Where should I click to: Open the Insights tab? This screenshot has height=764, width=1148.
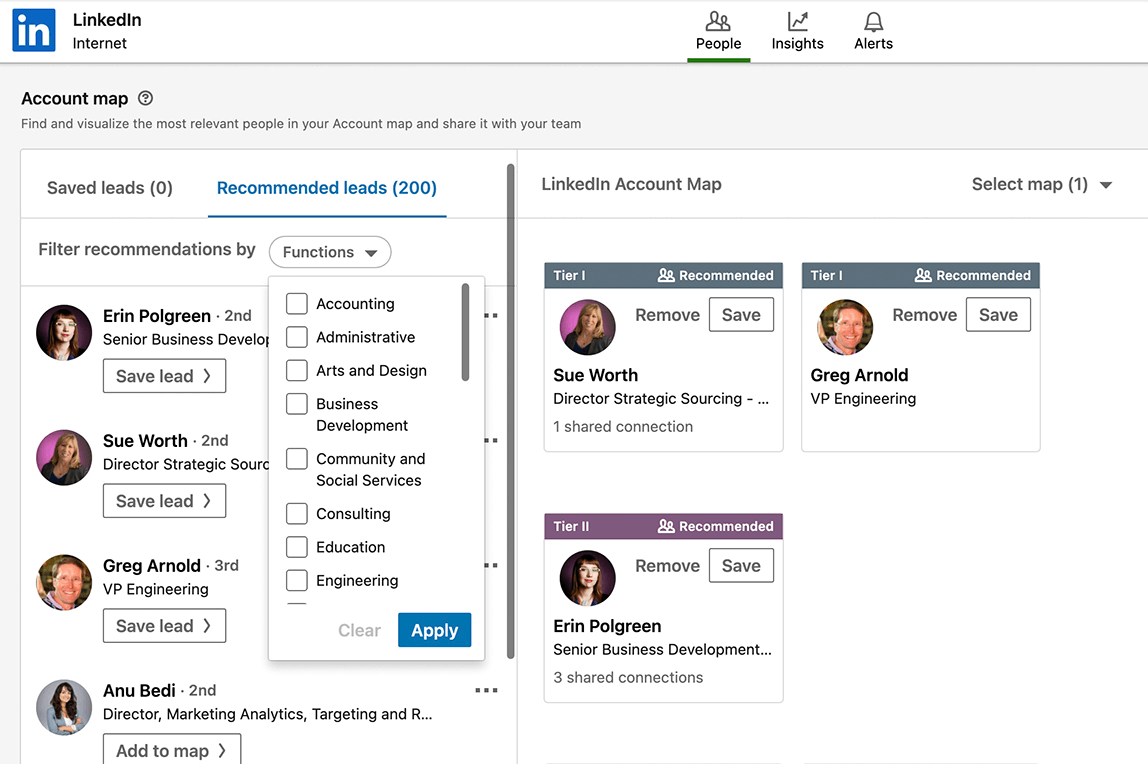coord(797,31)
